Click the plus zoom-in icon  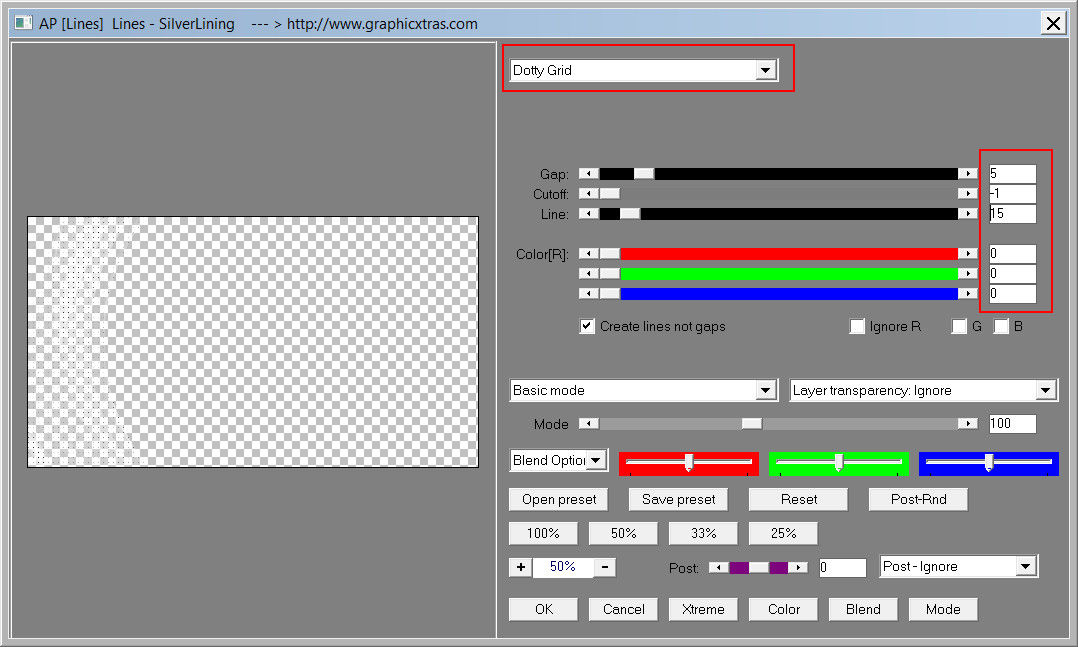[x=520, y=567]
